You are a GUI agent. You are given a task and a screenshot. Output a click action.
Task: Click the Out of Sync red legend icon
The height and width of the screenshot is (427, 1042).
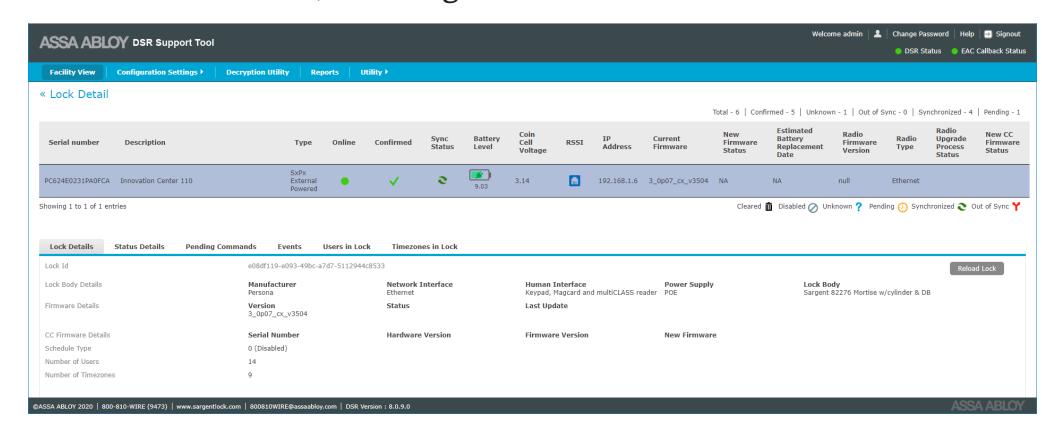[1015, 207]
